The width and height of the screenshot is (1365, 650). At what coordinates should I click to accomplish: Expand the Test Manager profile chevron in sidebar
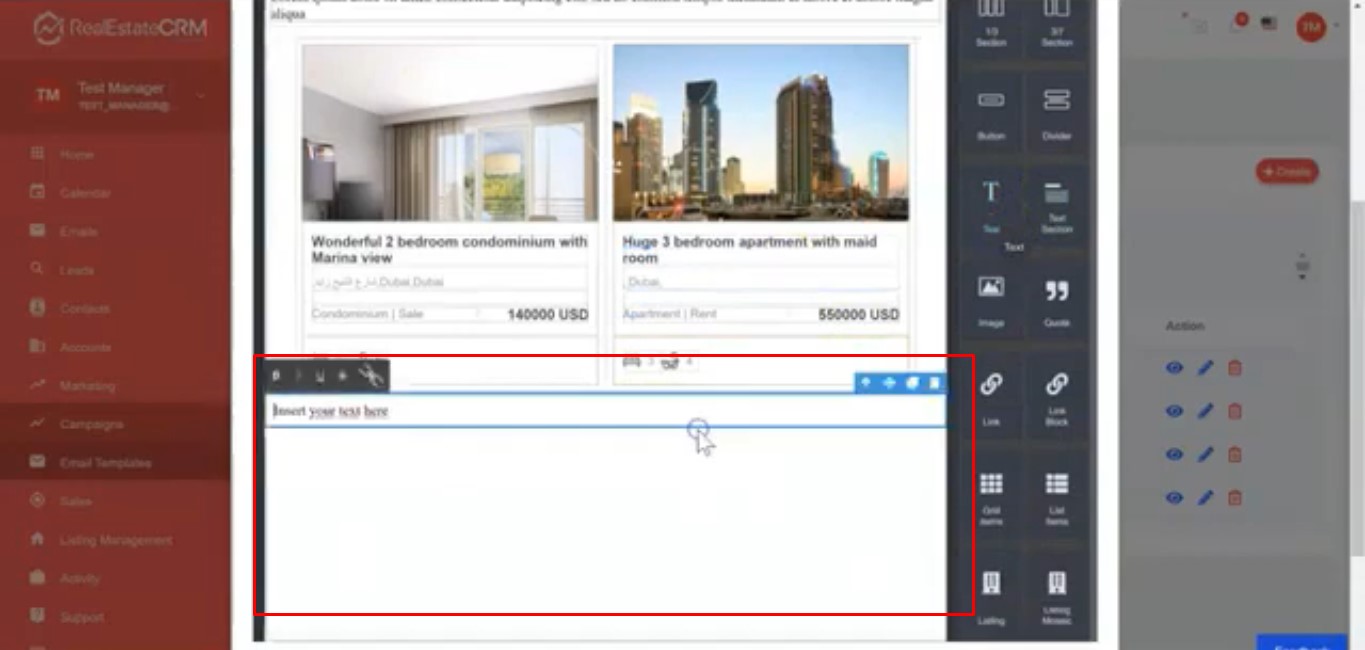point(201,96)
